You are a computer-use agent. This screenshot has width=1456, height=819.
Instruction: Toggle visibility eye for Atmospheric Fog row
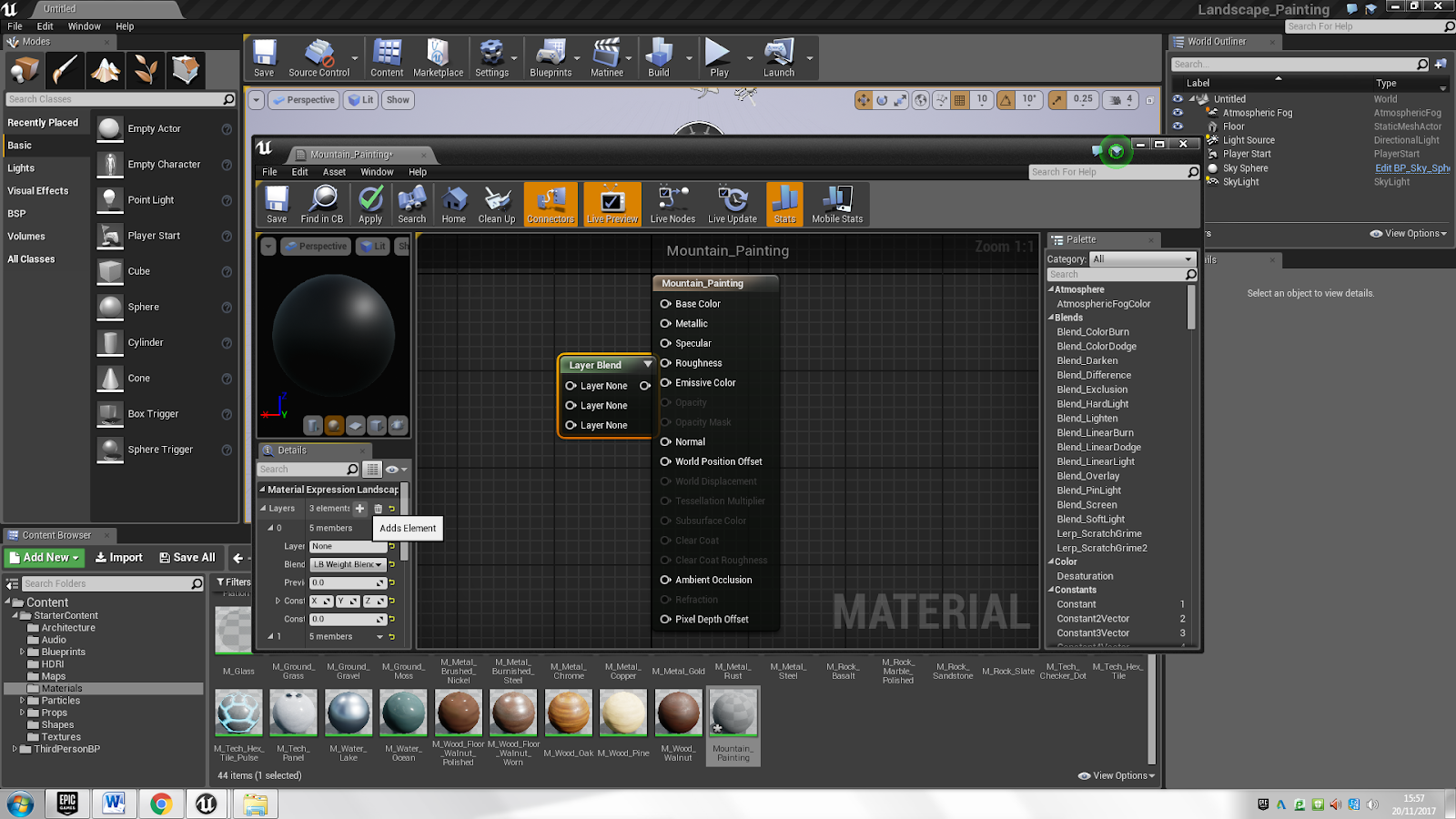[x=1178, y=112]
